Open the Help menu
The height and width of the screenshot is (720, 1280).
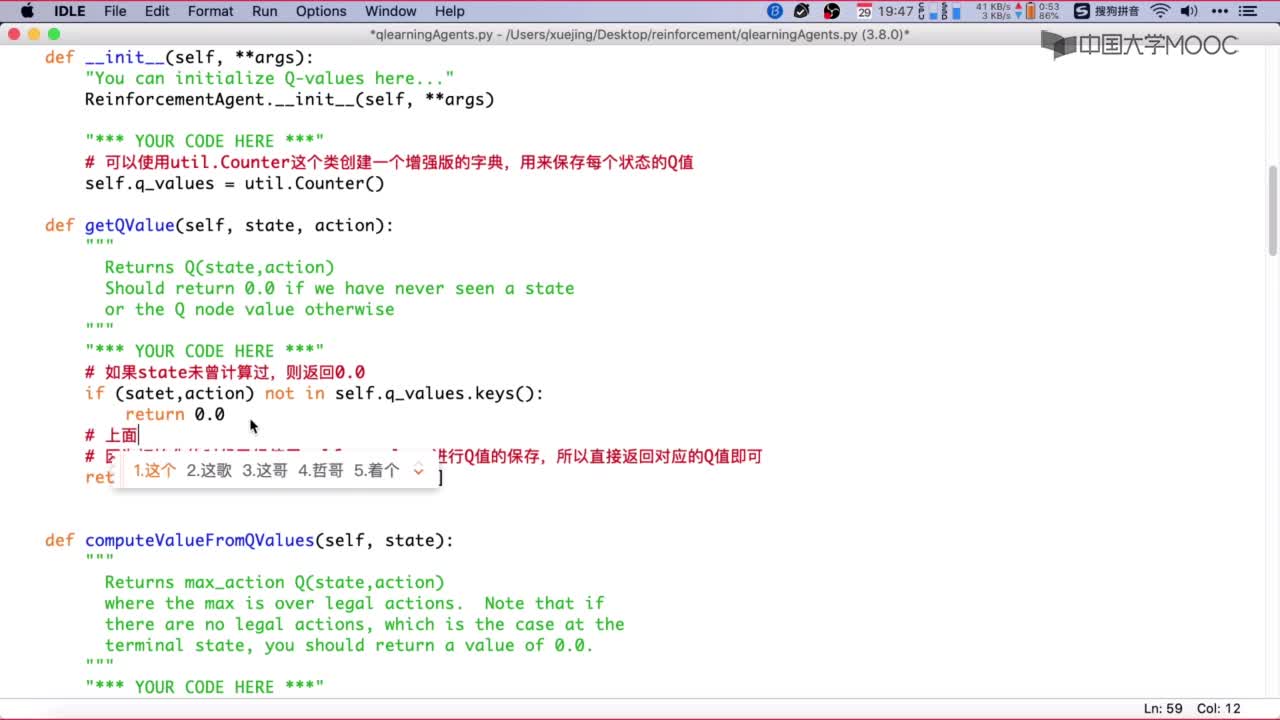point(450,11)
